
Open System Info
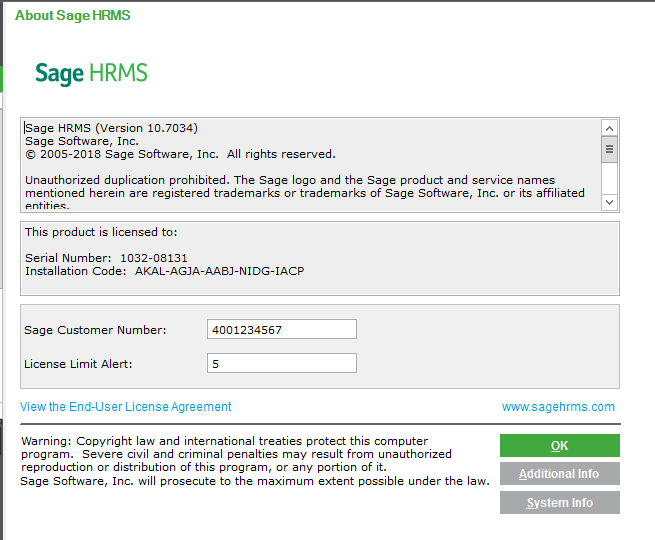559,503
